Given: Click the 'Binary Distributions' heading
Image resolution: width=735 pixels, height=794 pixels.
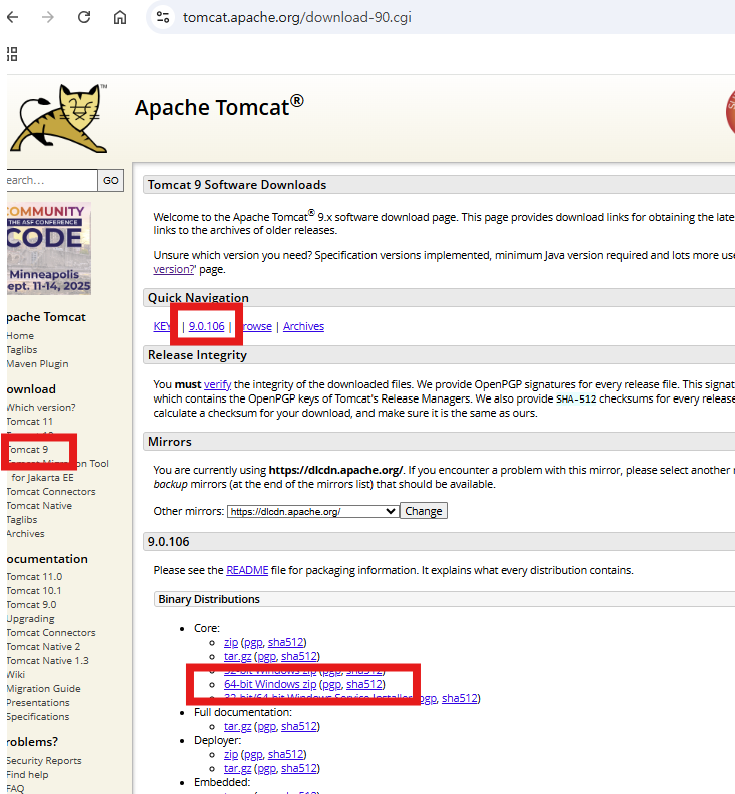Looking at the screenshot, I should 209,599.
